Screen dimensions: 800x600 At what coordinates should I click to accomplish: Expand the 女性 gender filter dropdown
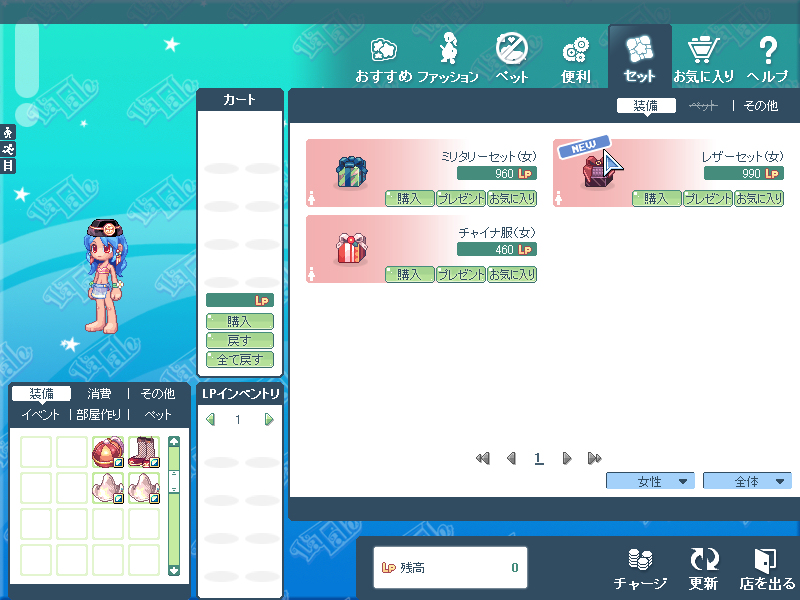650,481
